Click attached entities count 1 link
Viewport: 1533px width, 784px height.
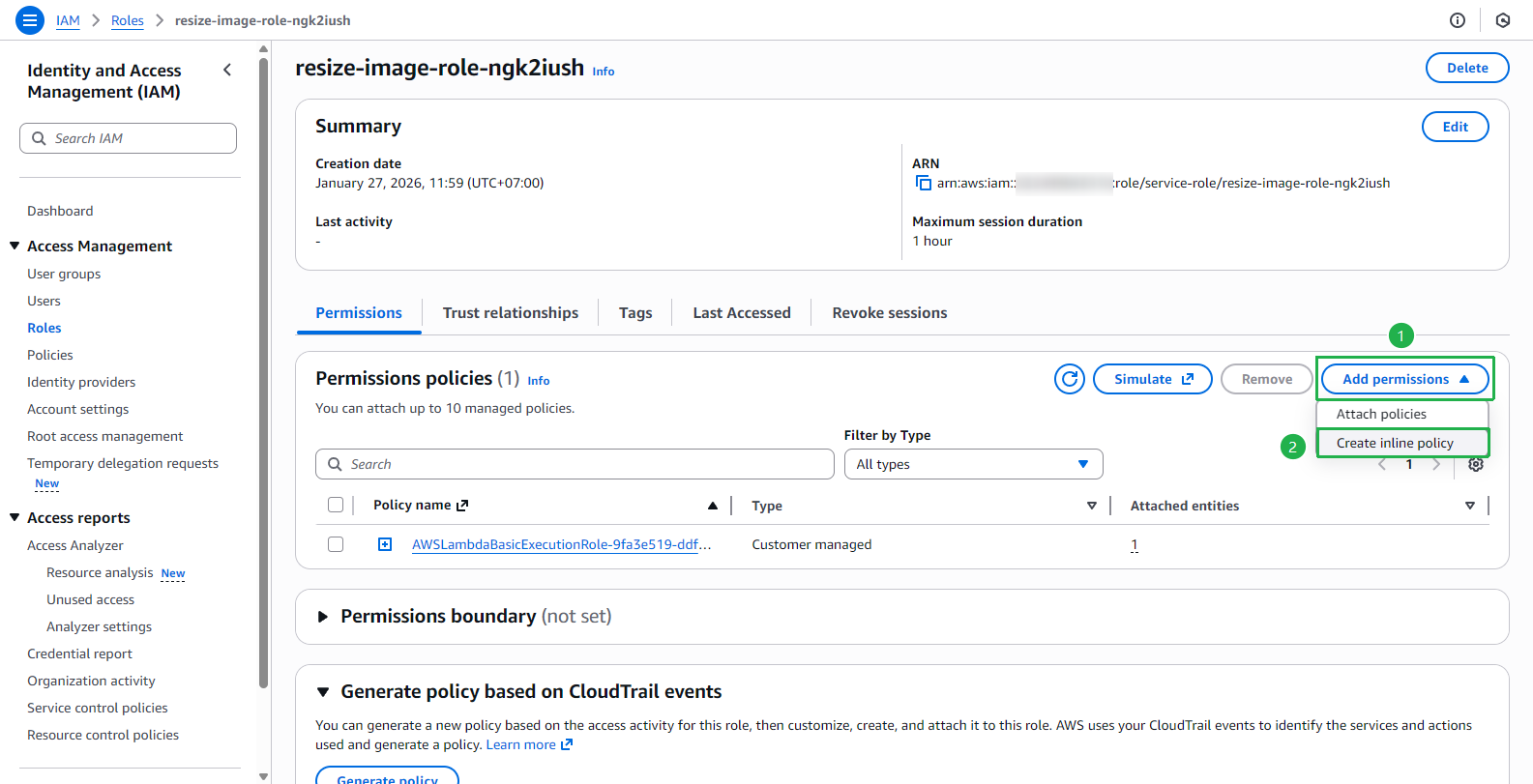coord(1135,545)
